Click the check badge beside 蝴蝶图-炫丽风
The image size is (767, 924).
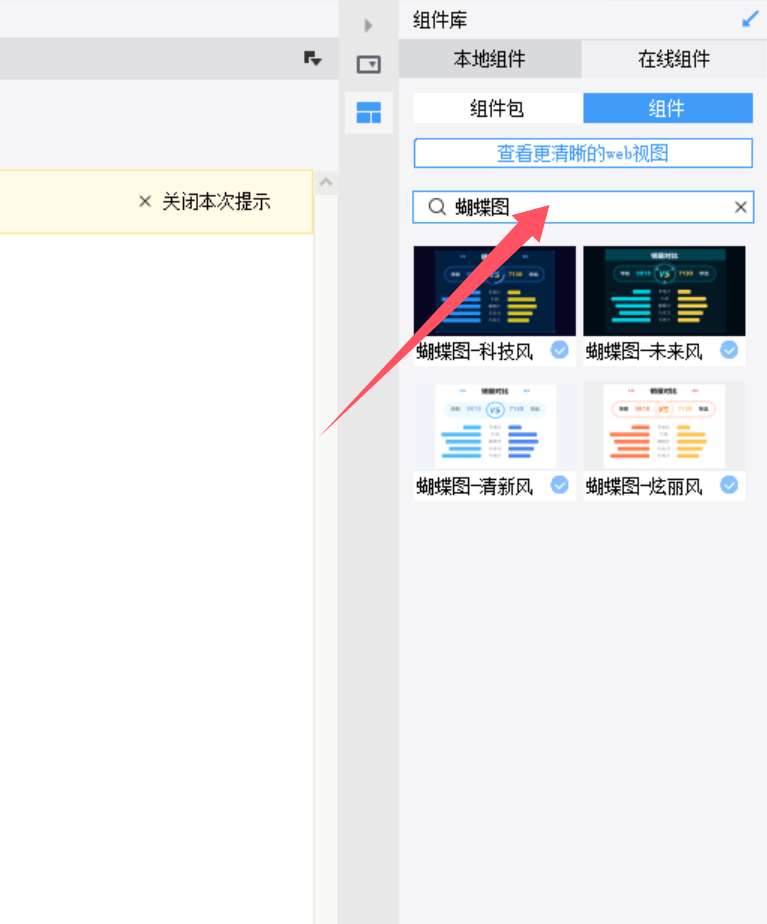(x=729, y=485)
